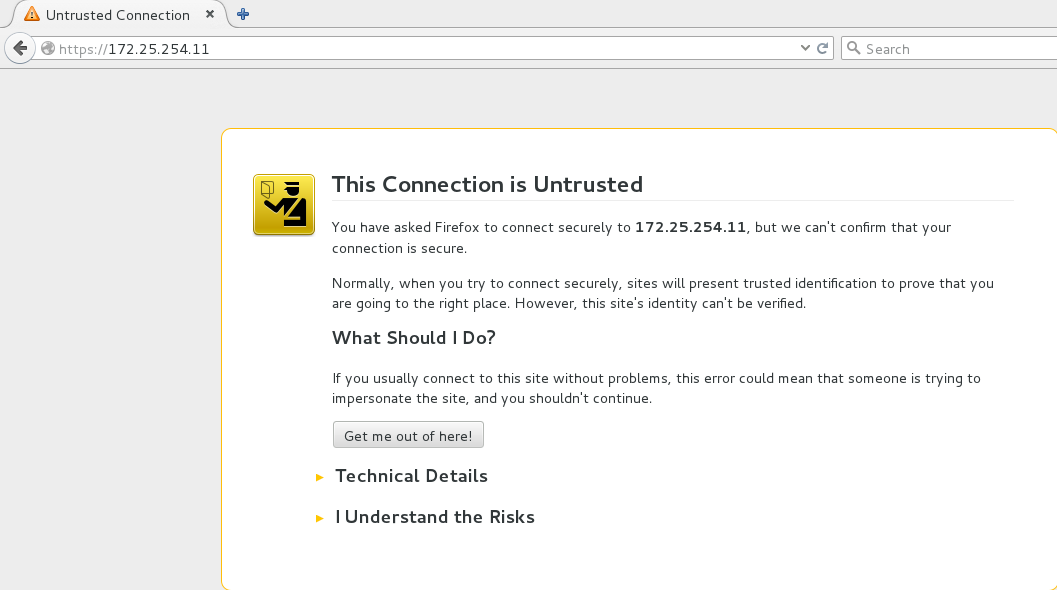Click the yellow passport officer warning icon
The image size is (1057, 590).
284,205
